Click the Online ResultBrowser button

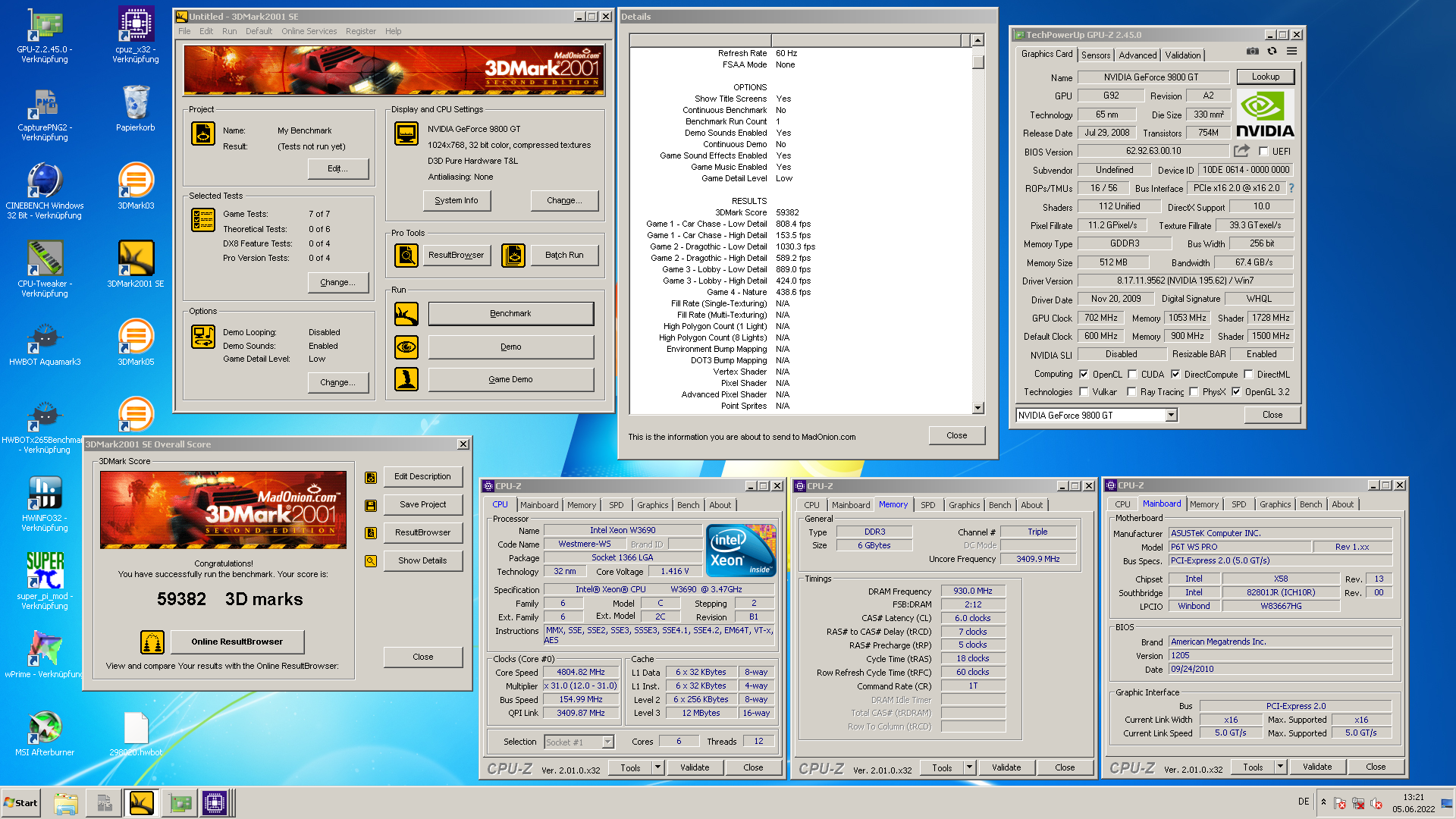(x=237, y=642)
